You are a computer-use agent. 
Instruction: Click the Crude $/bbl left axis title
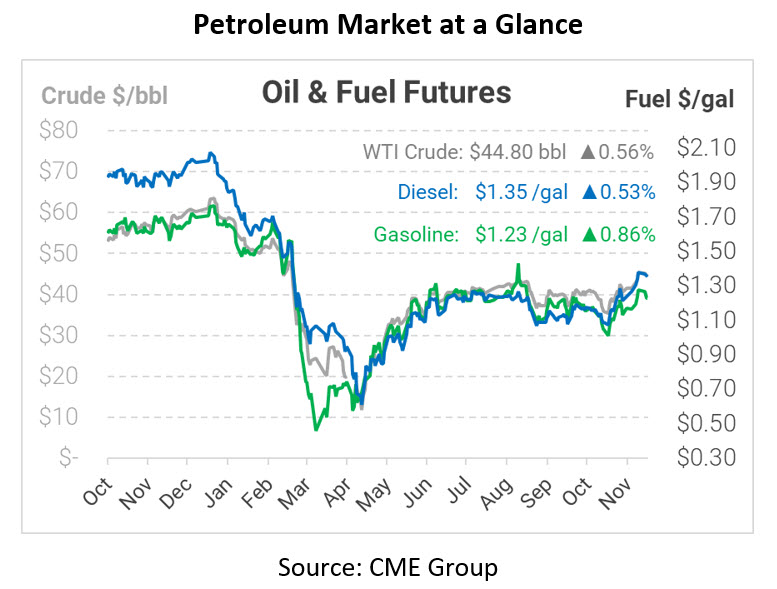(104, 95)
